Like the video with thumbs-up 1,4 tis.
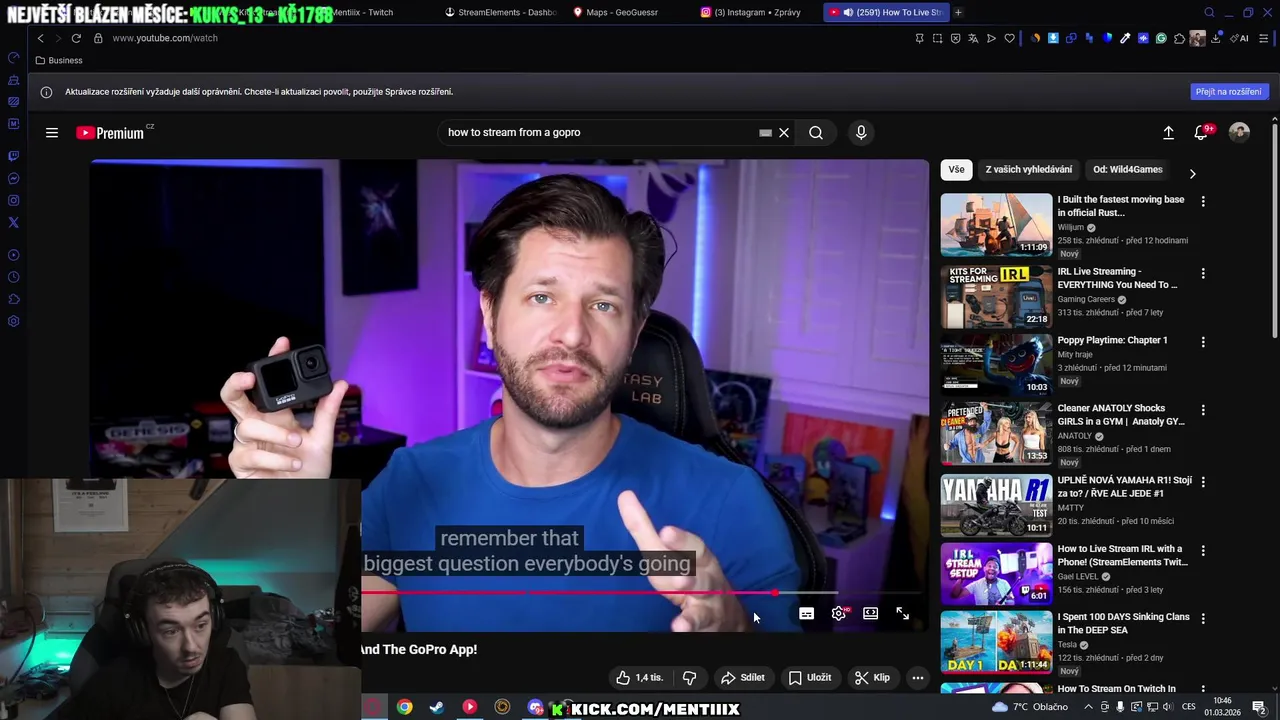The height and width of the screenshot is (720, 1280). pos(640,678)
